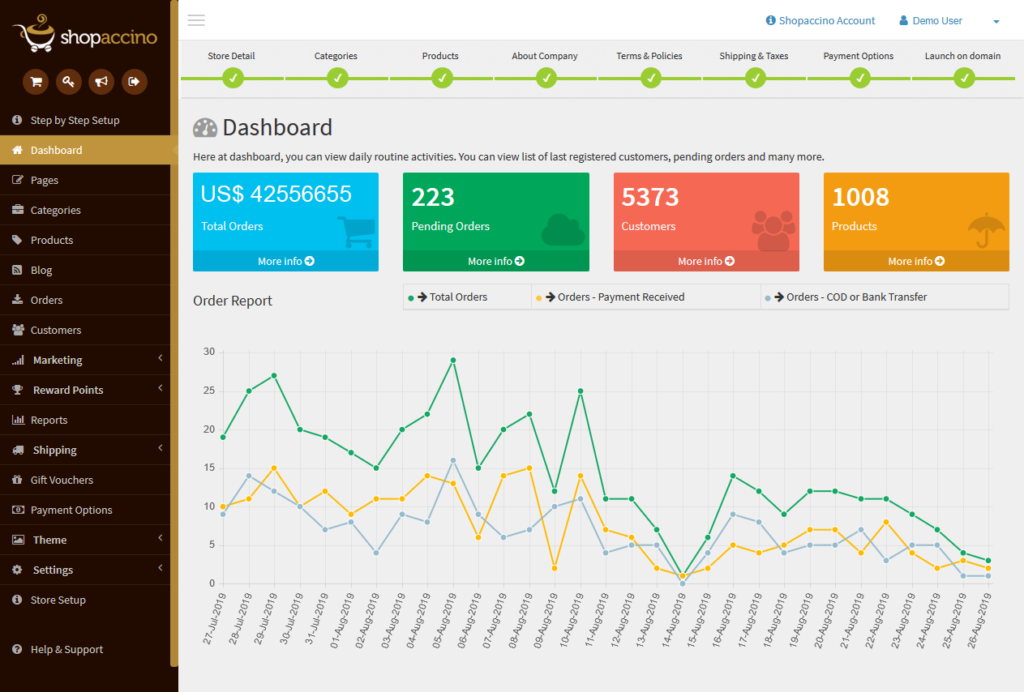Click the checkmark under Payment Options step

coord(858,78)
